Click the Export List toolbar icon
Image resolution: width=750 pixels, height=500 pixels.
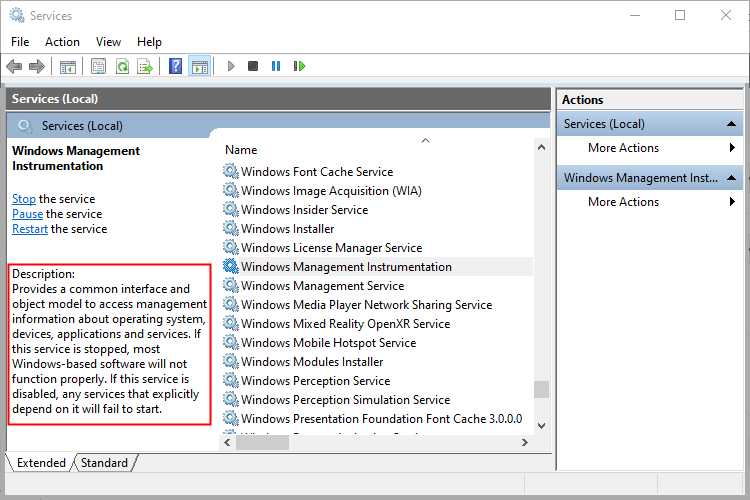point(144,66)
